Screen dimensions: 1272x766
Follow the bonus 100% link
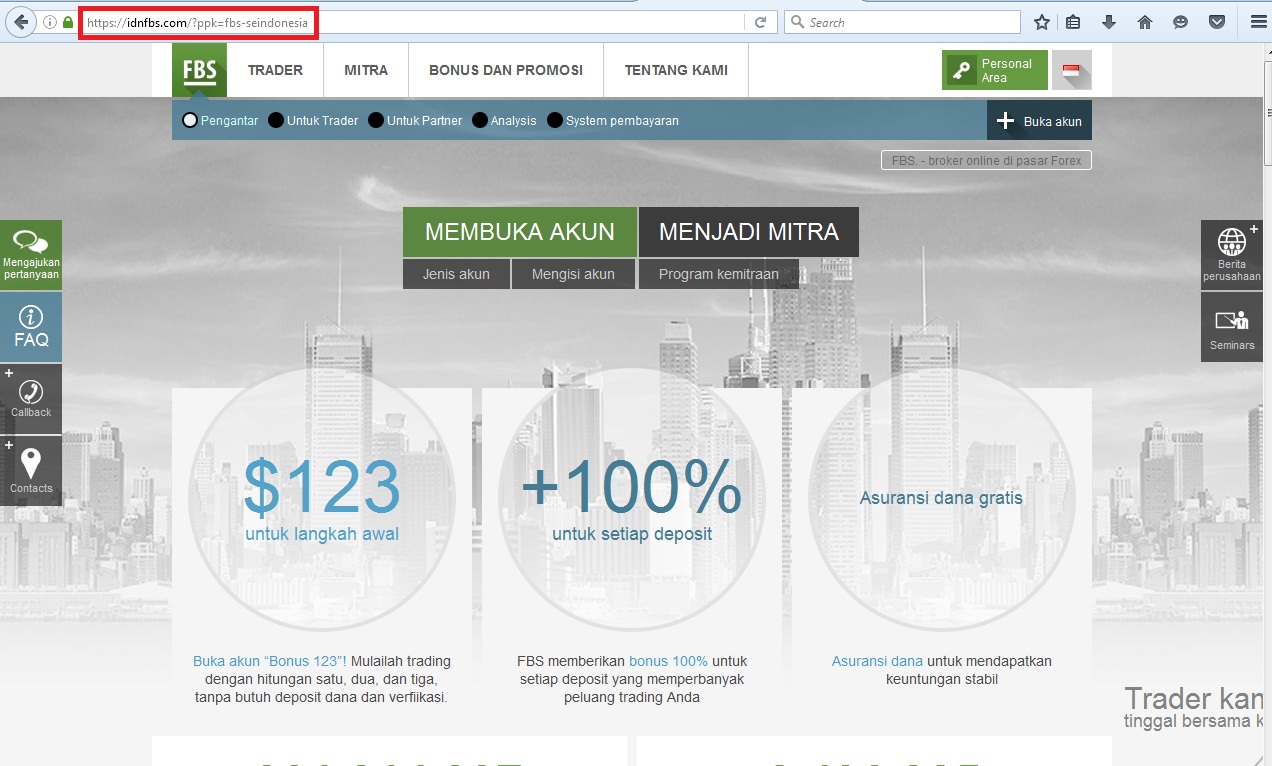click(668, 661)
